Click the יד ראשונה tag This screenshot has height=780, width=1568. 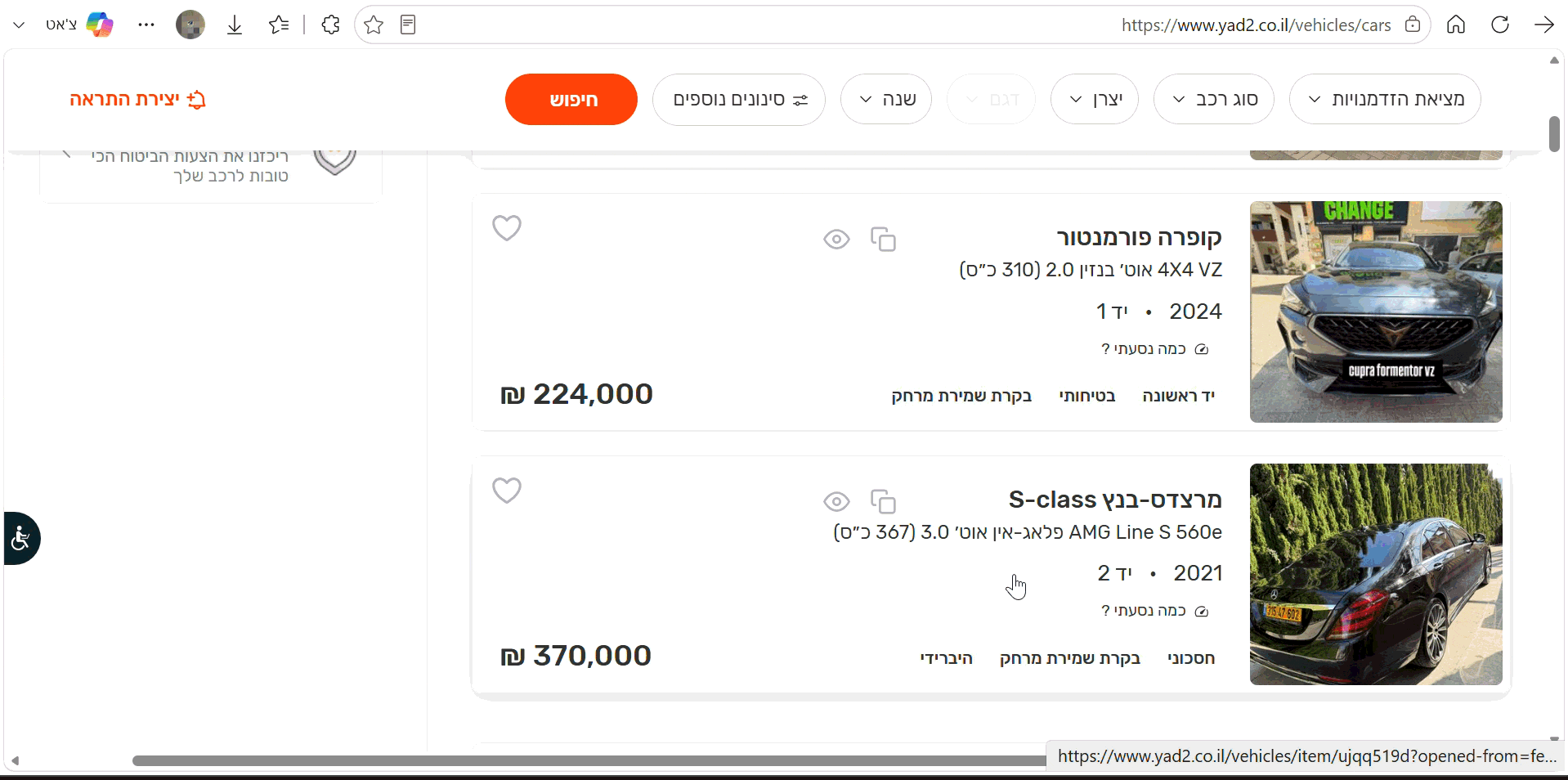1178,396
